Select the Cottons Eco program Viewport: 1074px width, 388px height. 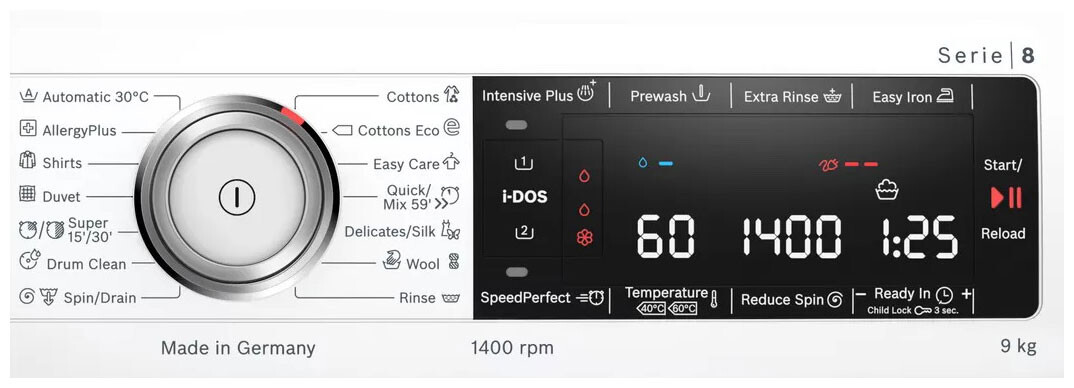coord(397,130)
